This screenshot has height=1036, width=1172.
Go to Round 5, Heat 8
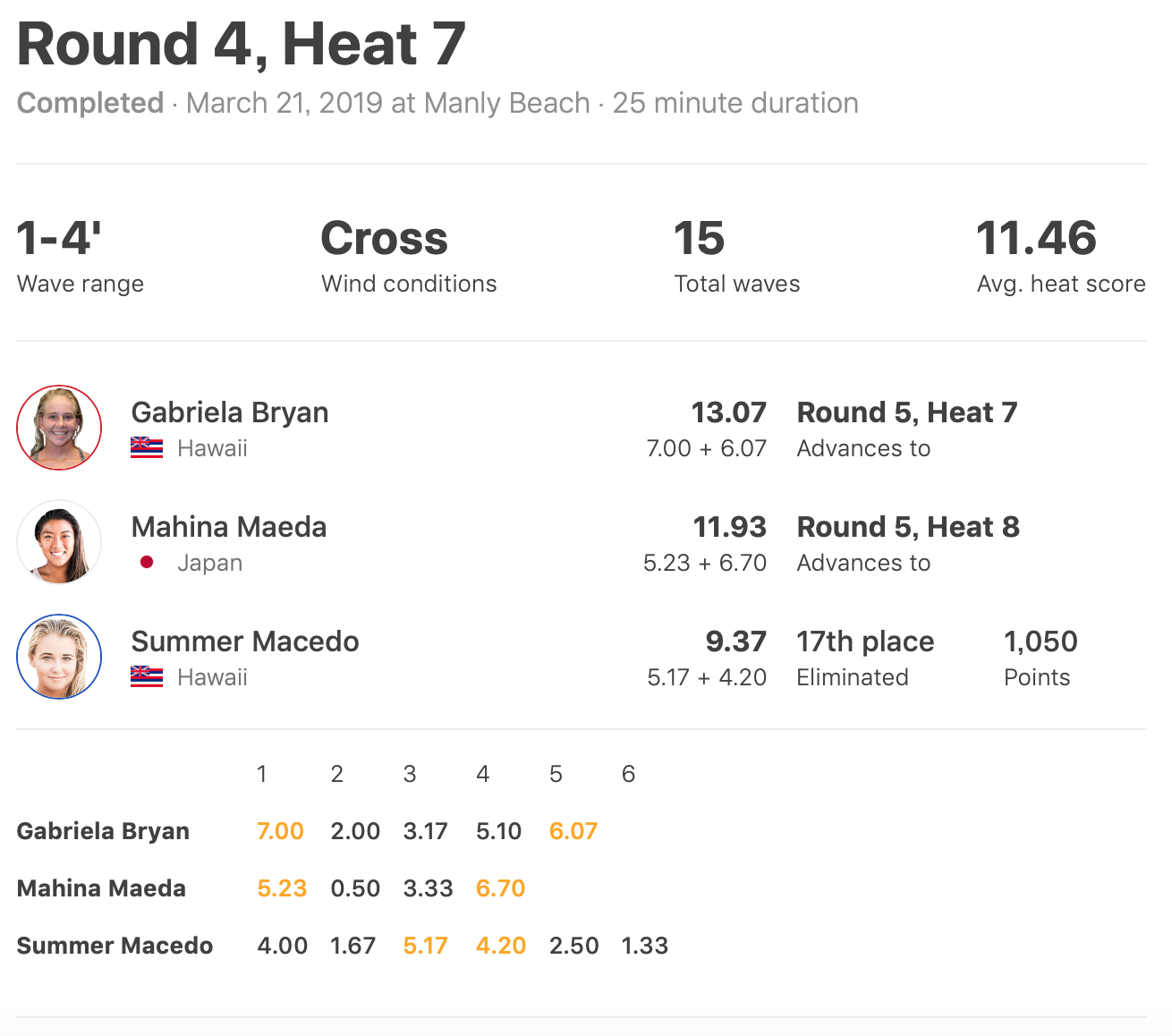point(908,527)
